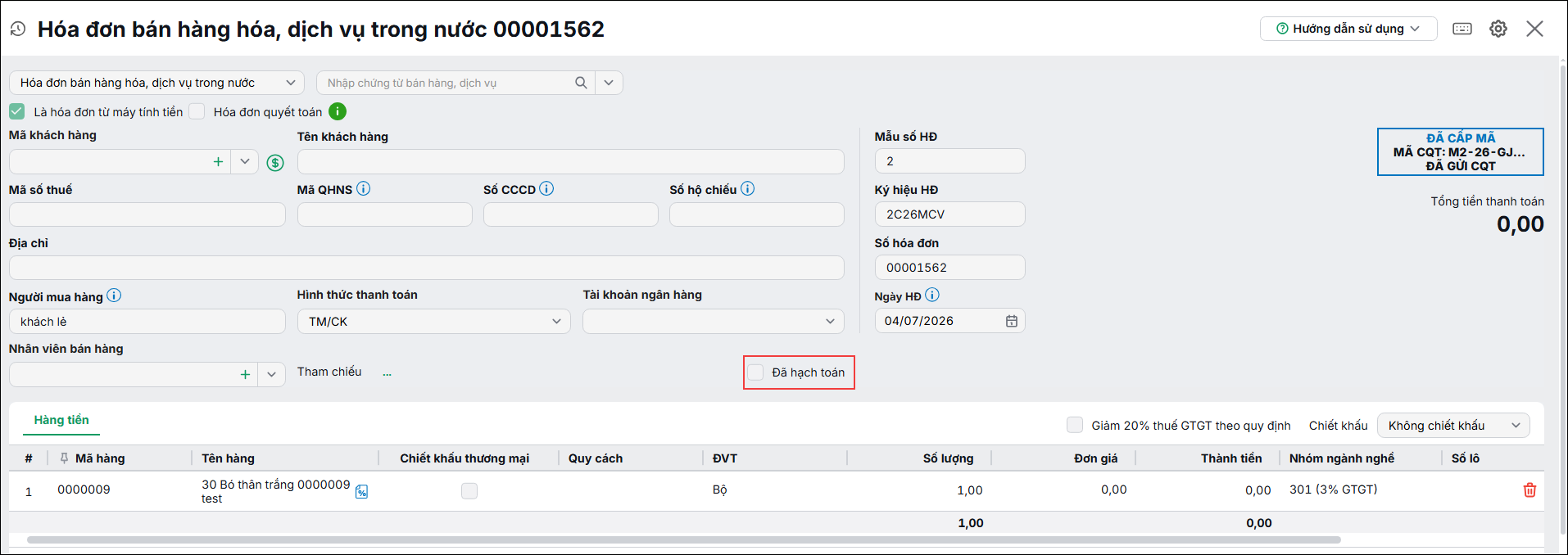Screen dimensions: 1568x555
Task: Click the ĐÃ CẤP MÃ status box
Action: click(x=1461, y=151)
